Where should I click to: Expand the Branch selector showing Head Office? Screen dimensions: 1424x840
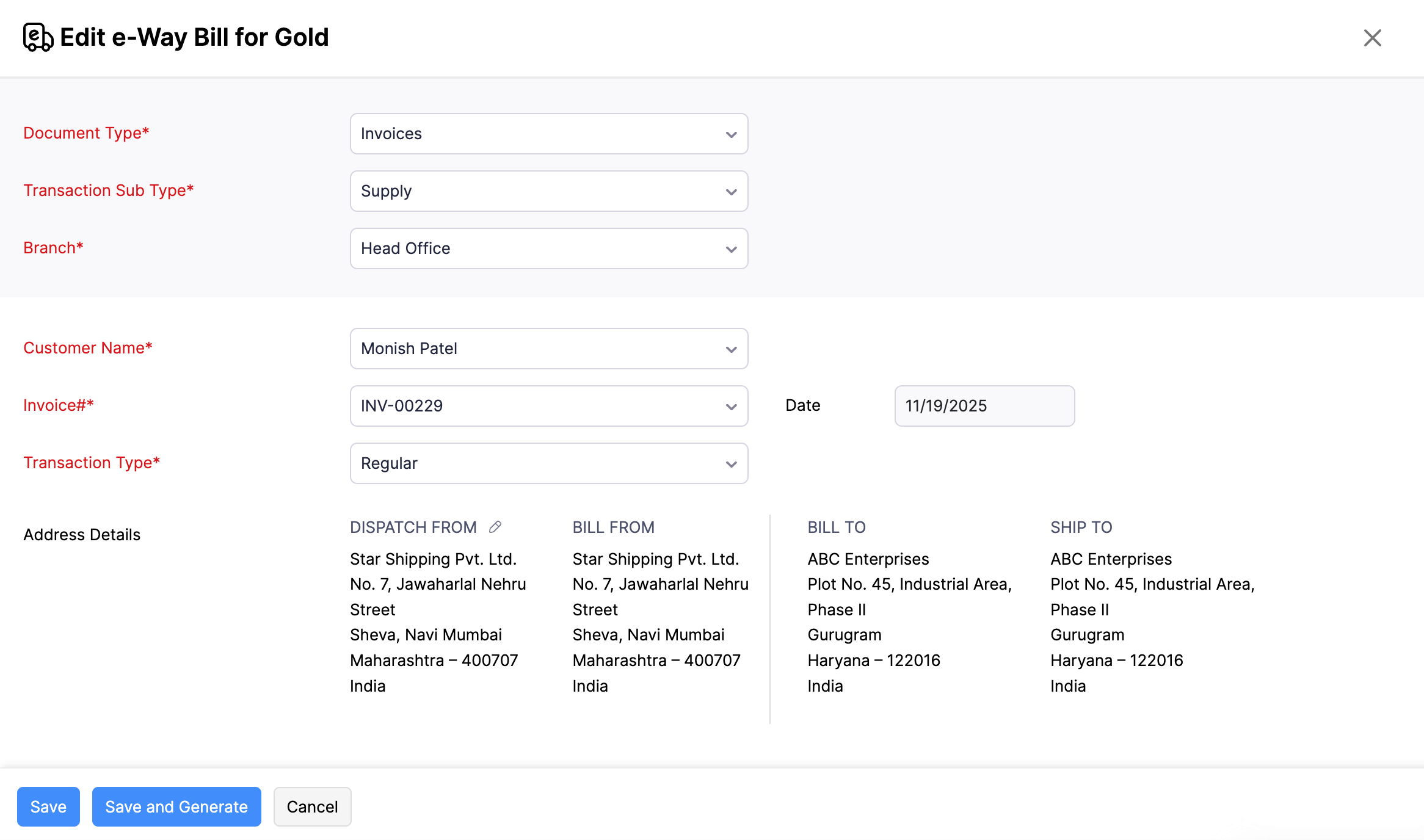[x=548, y=248]
